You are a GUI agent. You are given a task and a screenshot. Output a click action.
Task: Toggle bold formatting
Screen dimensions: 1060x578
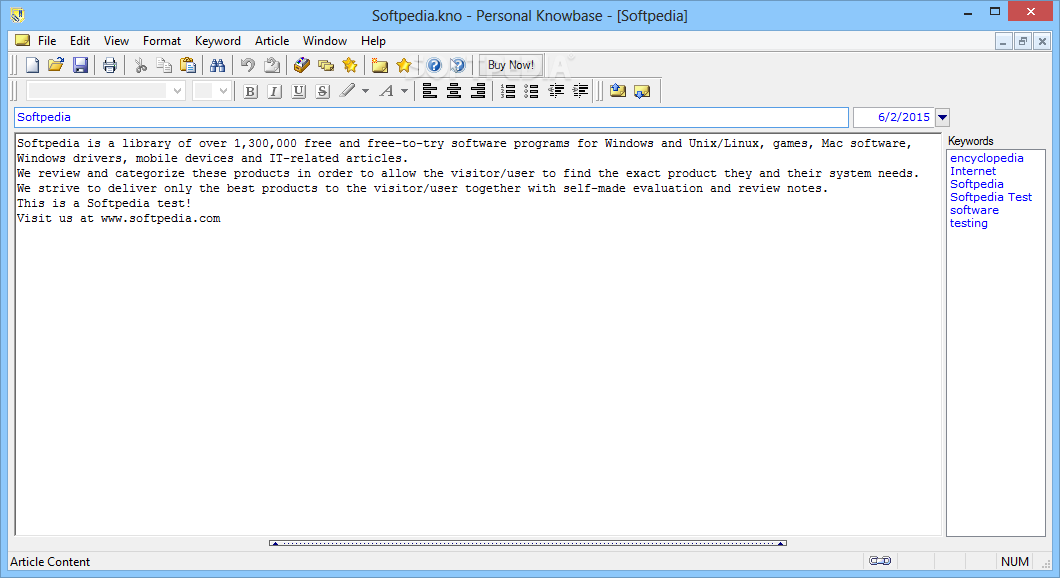click(x=250, y=91)
